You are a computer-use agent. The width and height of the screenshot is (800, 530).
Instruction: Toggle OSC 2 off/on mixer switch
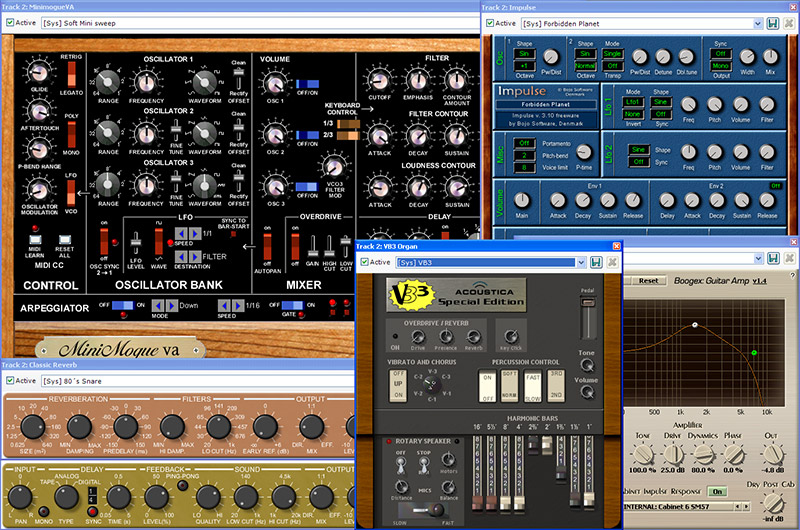click(x=308, y=135)
